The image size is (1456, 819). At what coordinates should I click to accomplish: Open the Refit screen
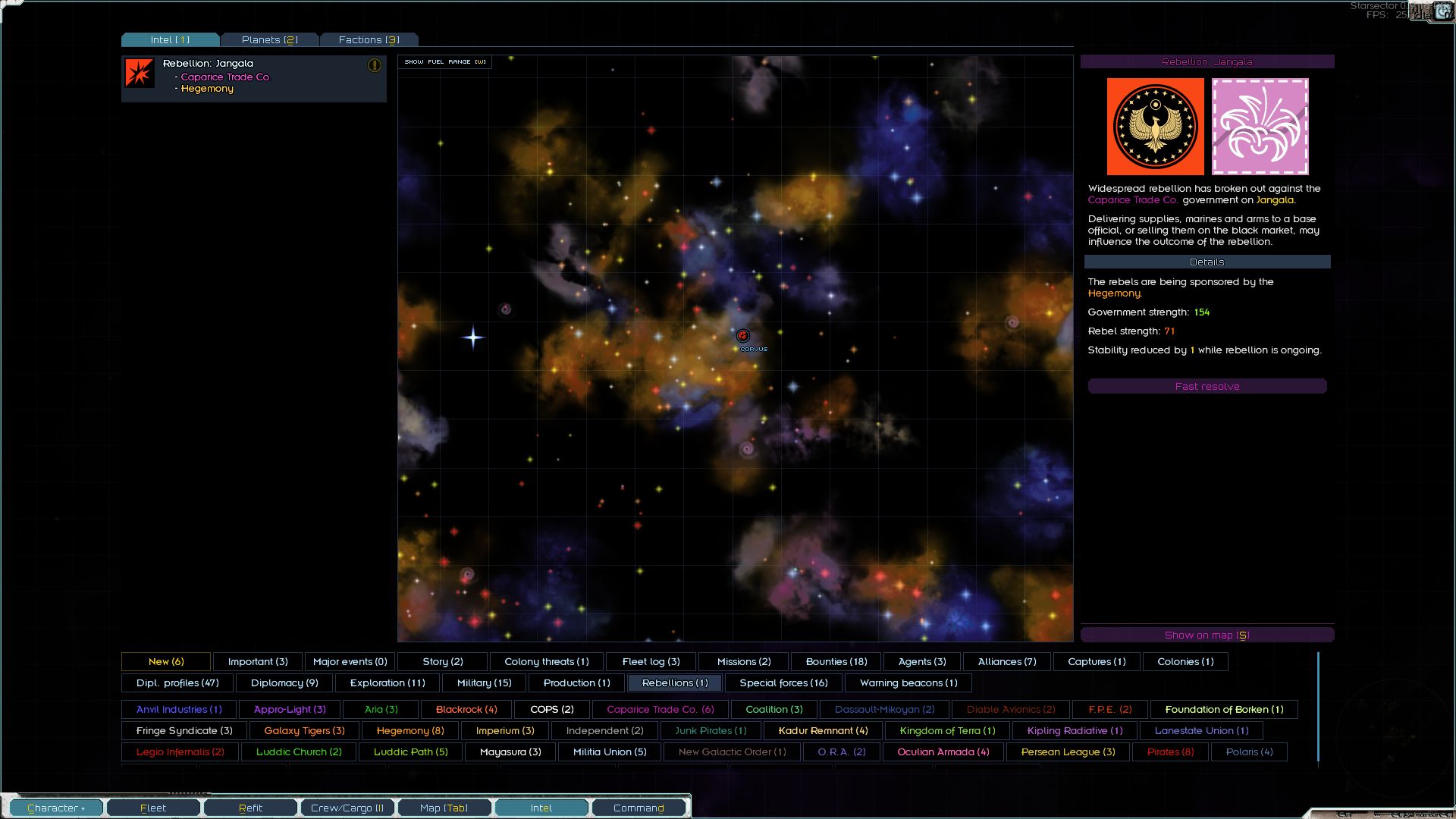[x=249, y=808]
